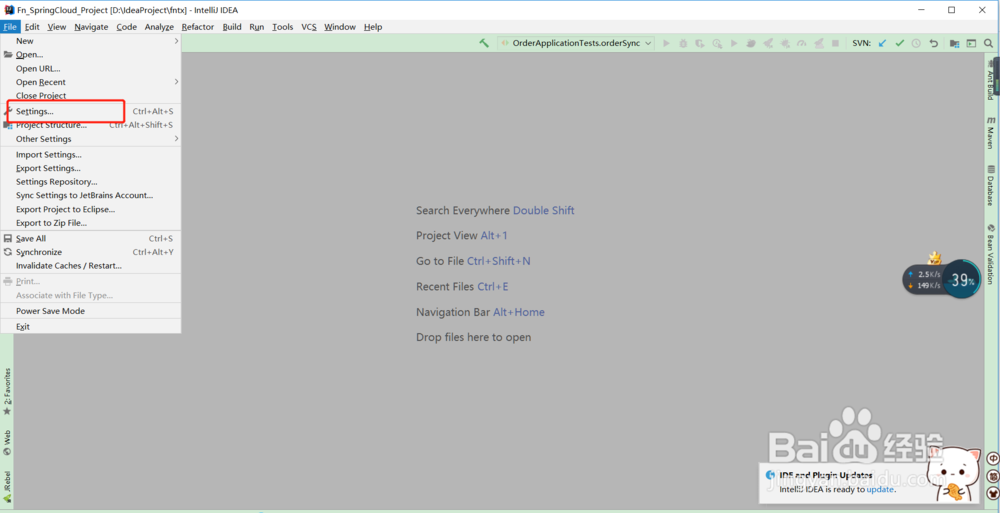Select Invalidate Caches / Restart...
Image resolution: width=1000 pixels, height=513 pixels.
click(x=91, y=265)
